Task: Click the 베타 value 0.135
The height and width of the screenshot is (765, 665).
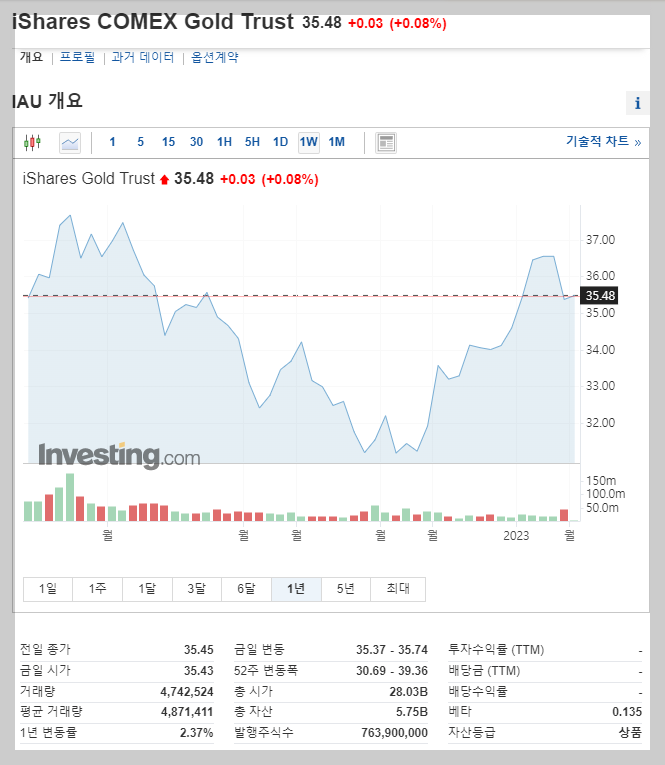Action: click(x=627, y=712)
